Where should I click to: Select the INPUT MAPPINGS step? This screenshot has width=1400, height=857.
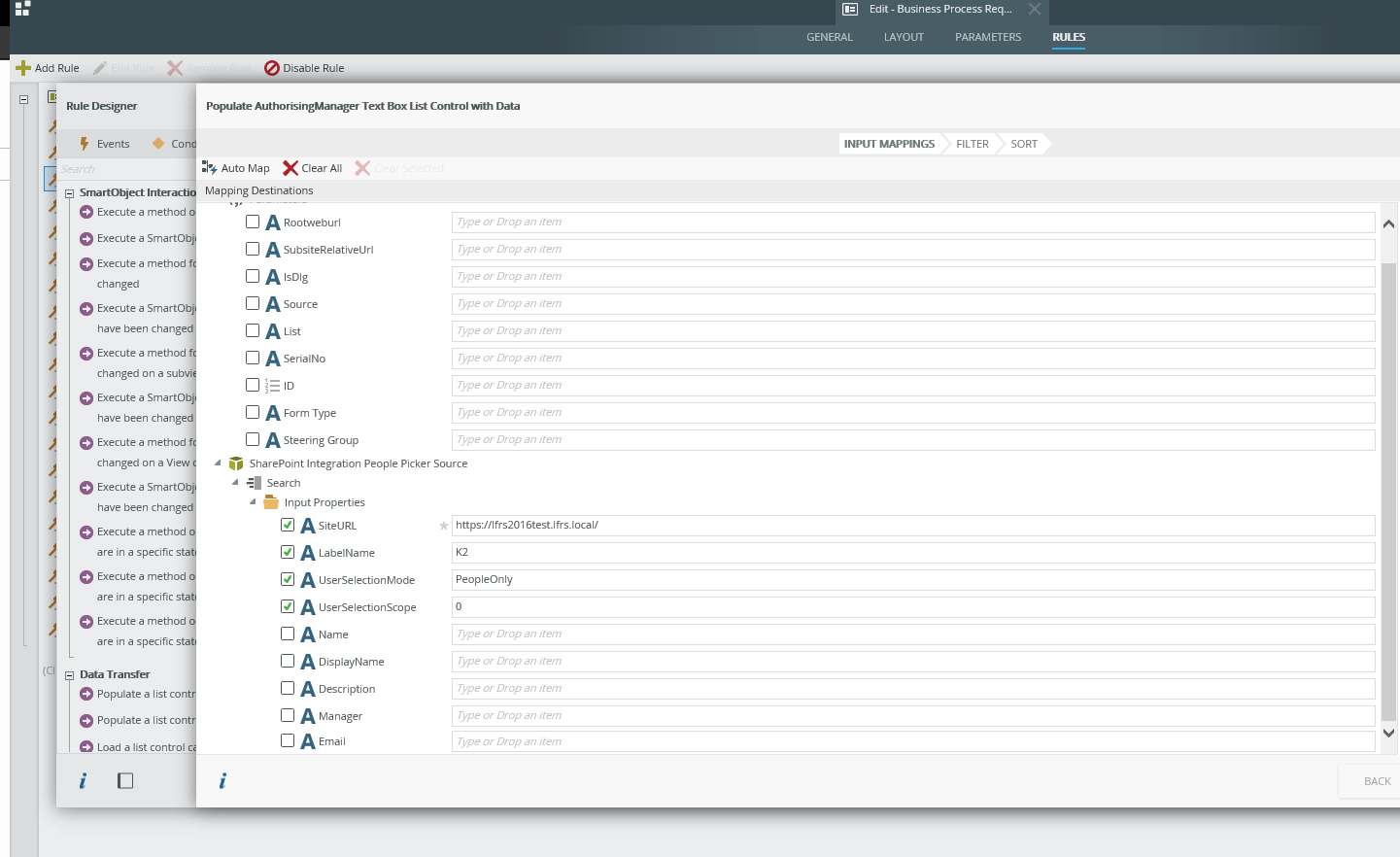889,144
